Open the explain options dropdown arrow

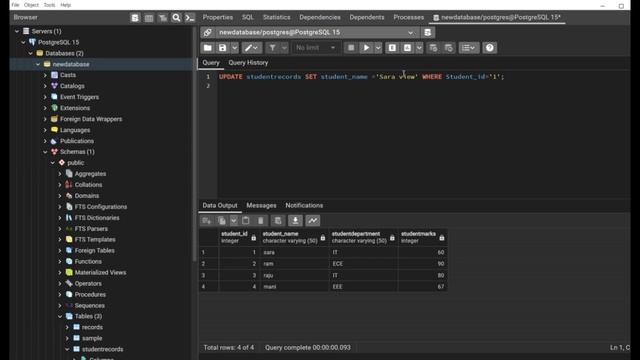click(419, 48)
